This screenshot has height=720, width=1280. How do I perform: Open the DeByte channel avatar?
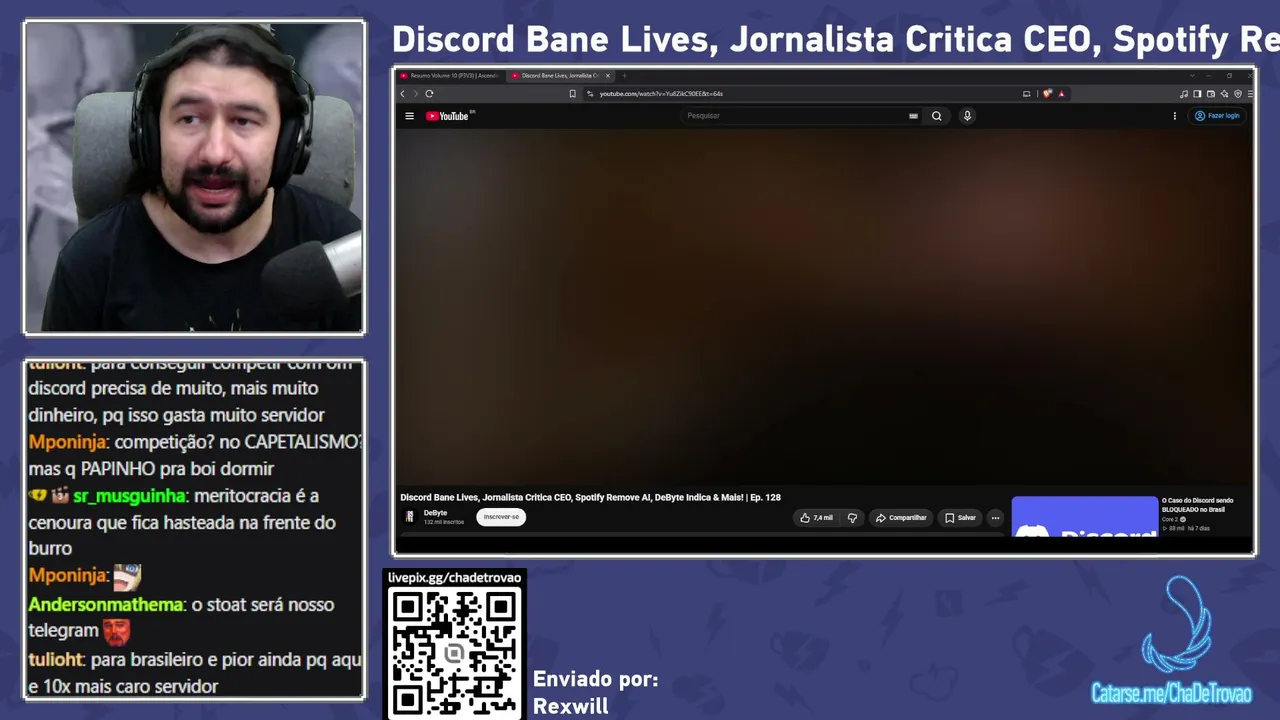click(409, 517)
